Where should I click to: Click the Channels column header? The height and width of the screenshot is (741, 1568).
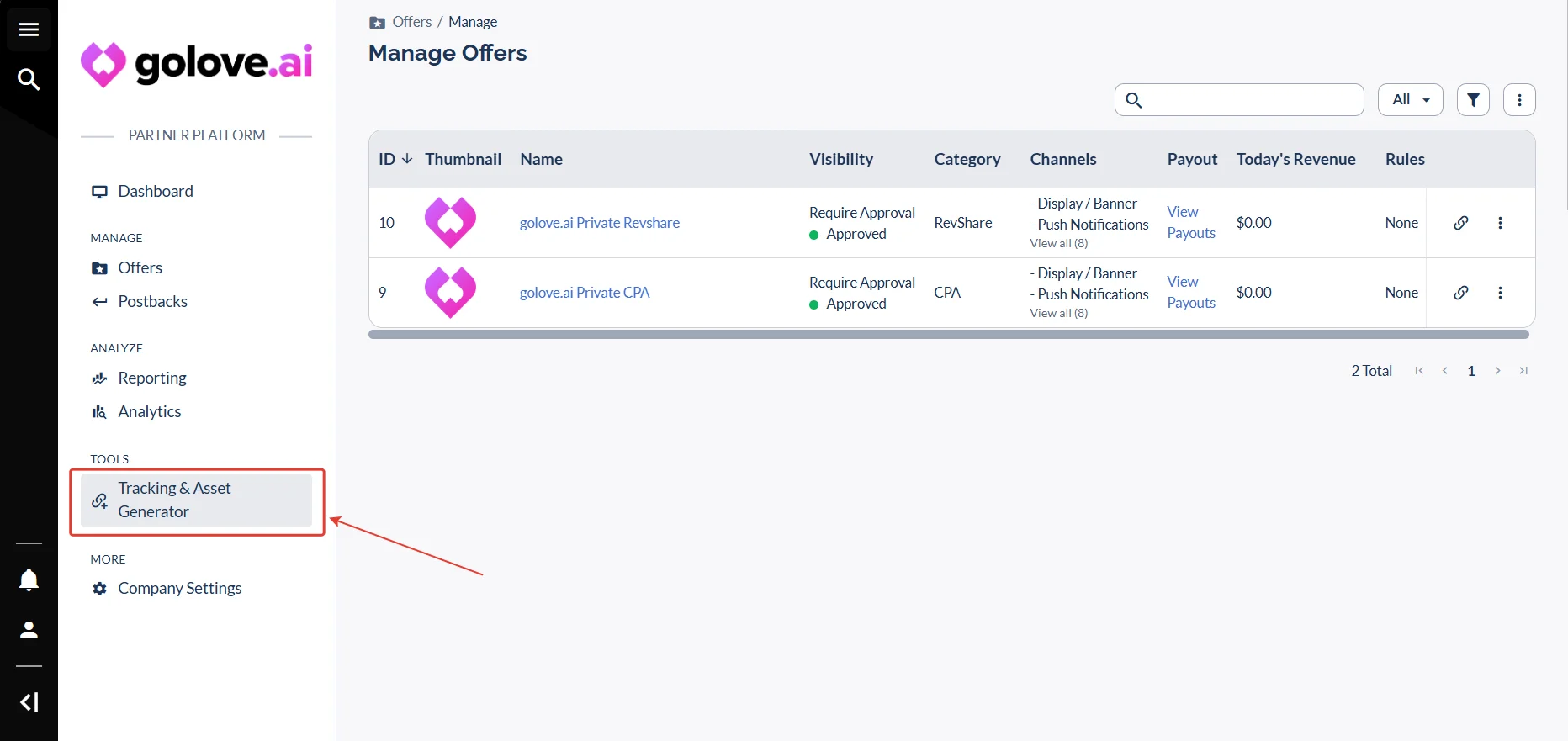[x=1063, y=160]
